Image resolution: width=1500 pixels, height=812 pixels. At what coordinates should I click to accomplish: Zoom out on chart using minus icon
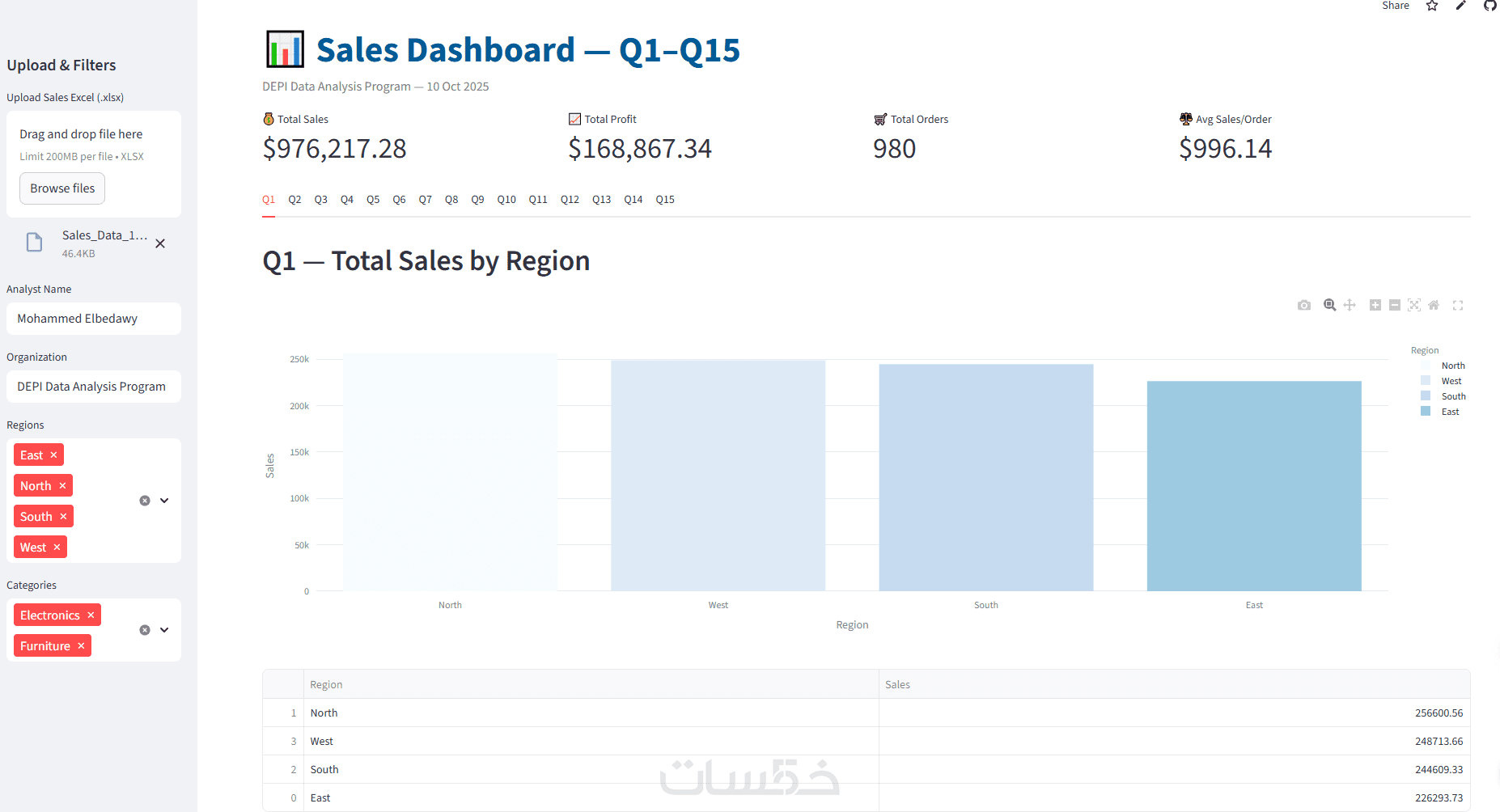click(x=1395, y=306)
